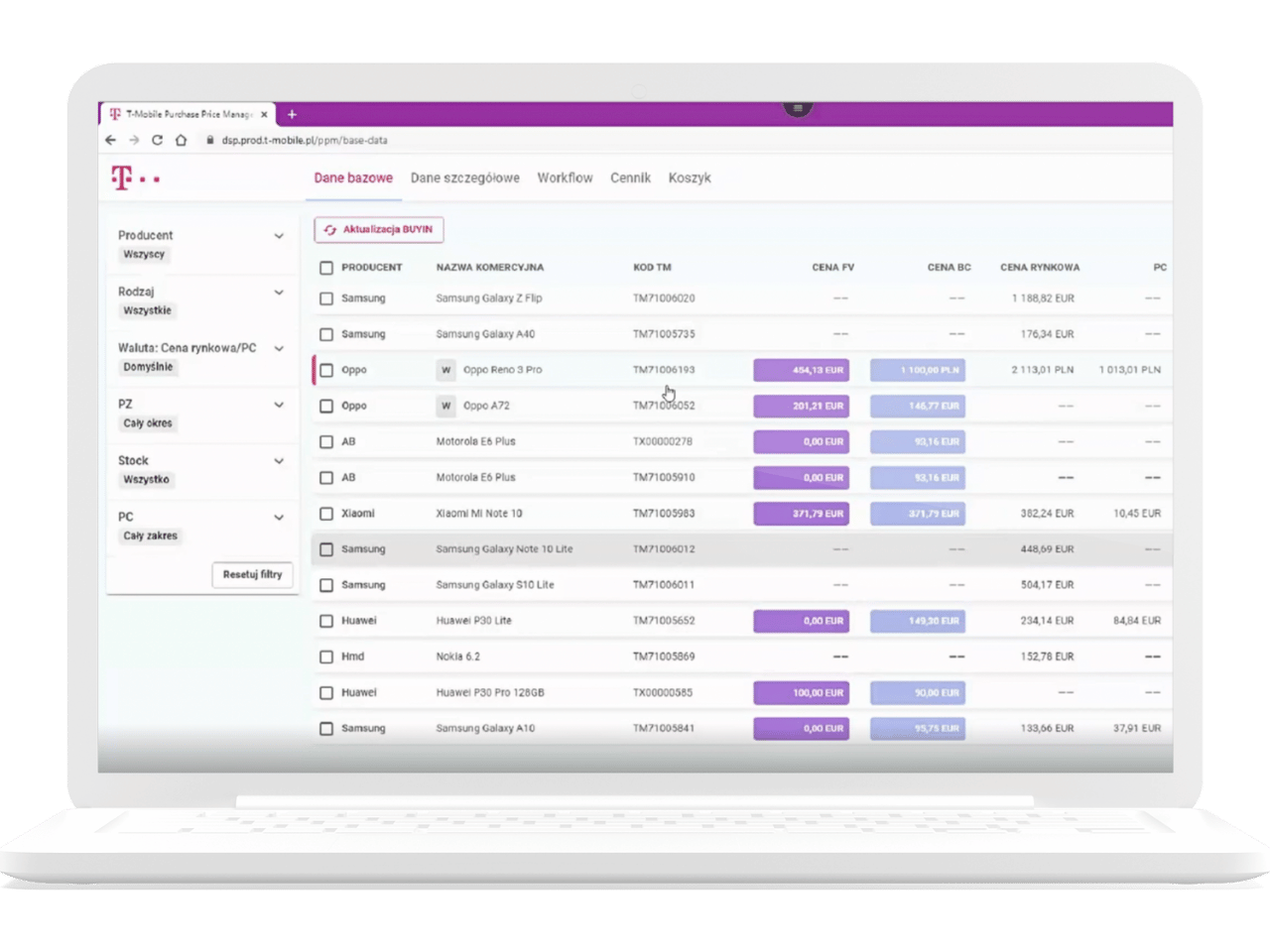Expand the Rodzaj filter
Viewport: 1270px width, 952px height.
(279, 293)
